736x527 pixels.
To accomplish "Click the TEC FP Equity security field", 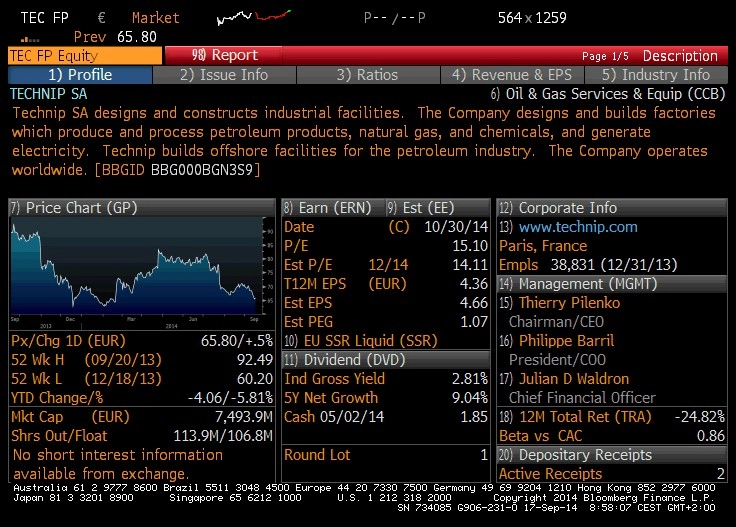I will click(x=85, y=55).
